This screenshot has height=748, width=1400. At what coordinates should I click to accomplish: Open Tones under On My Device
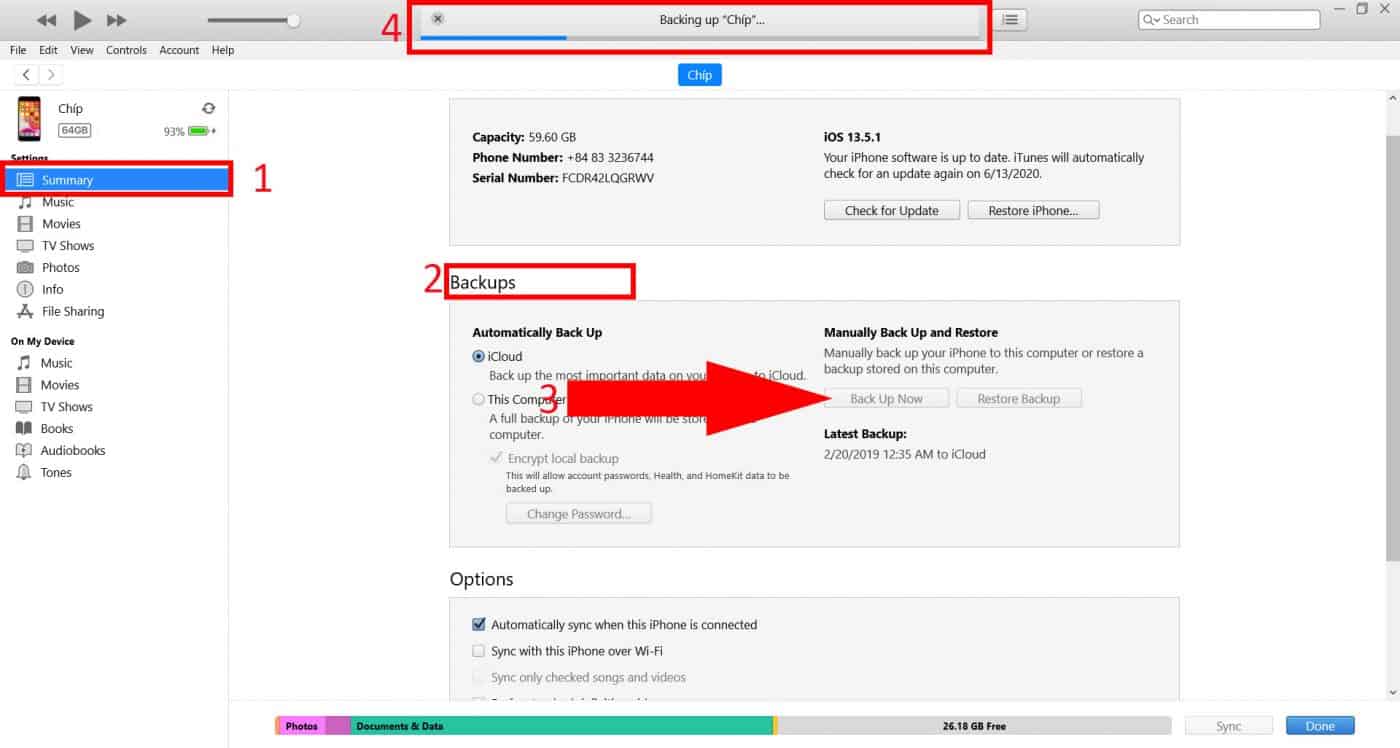(x=56, y=473)
